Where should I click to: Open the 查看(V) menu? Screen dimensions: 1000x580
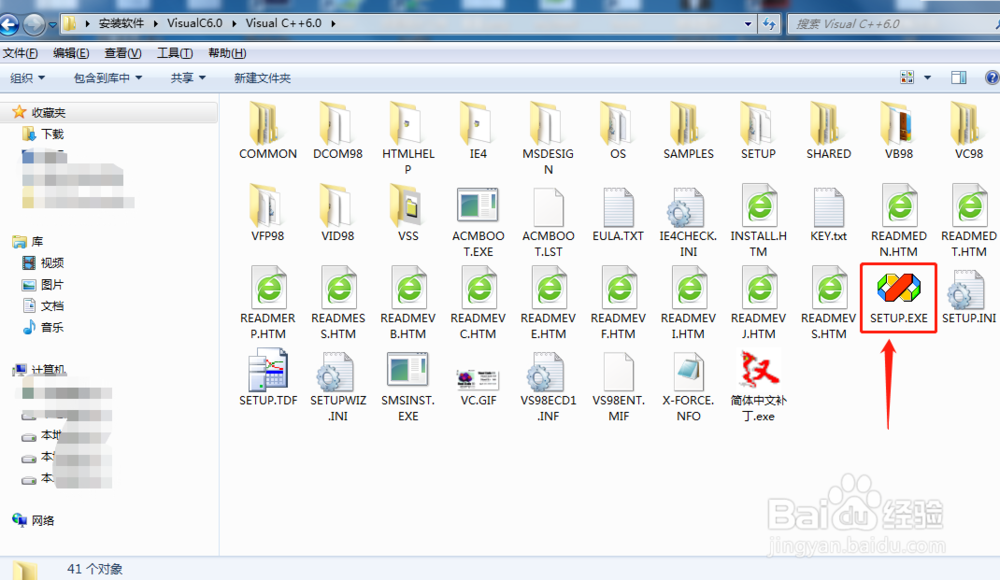122,53
